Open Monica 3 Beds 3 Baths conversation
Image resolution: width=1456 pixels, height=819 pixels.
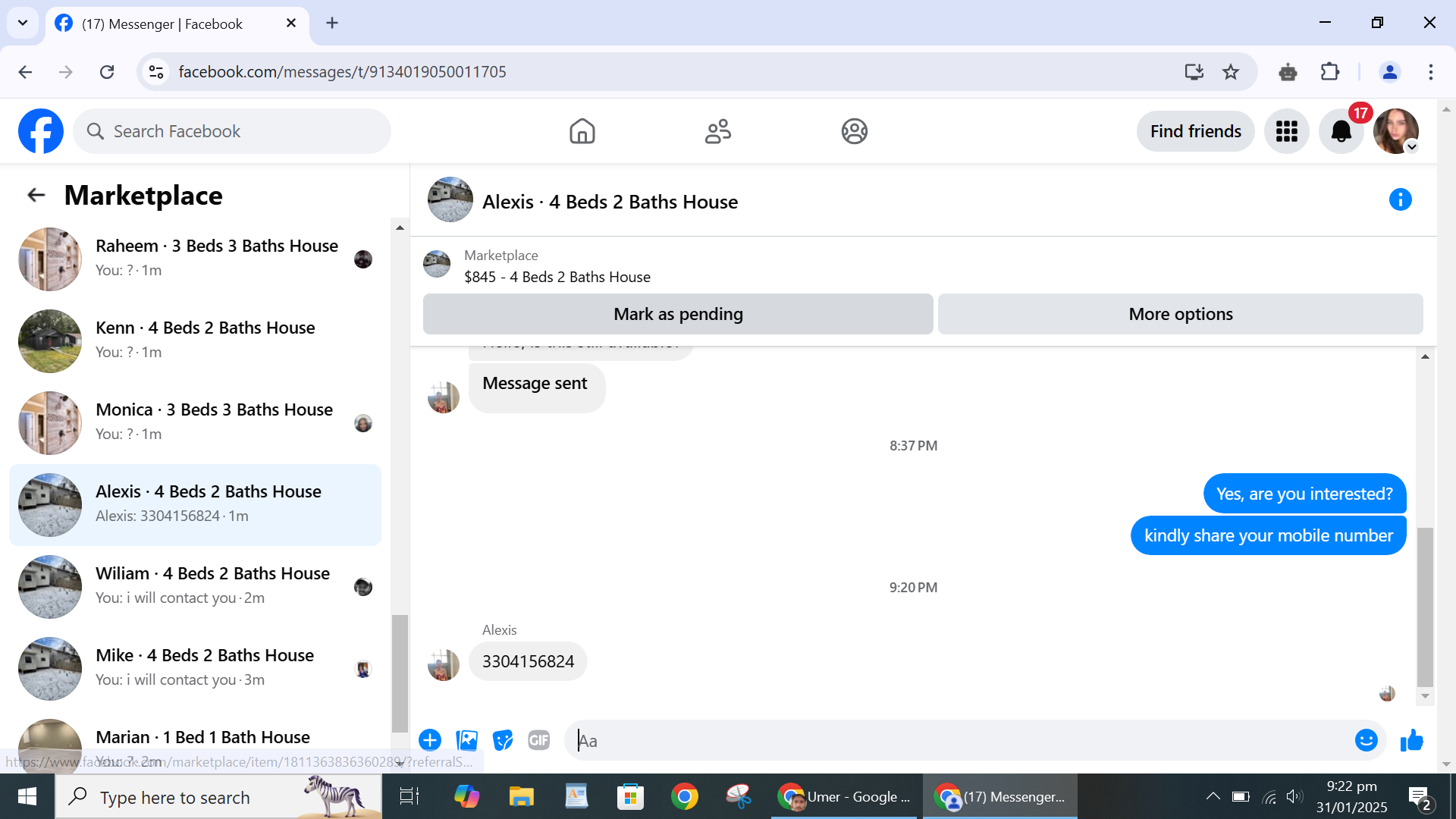coord(195,422)
